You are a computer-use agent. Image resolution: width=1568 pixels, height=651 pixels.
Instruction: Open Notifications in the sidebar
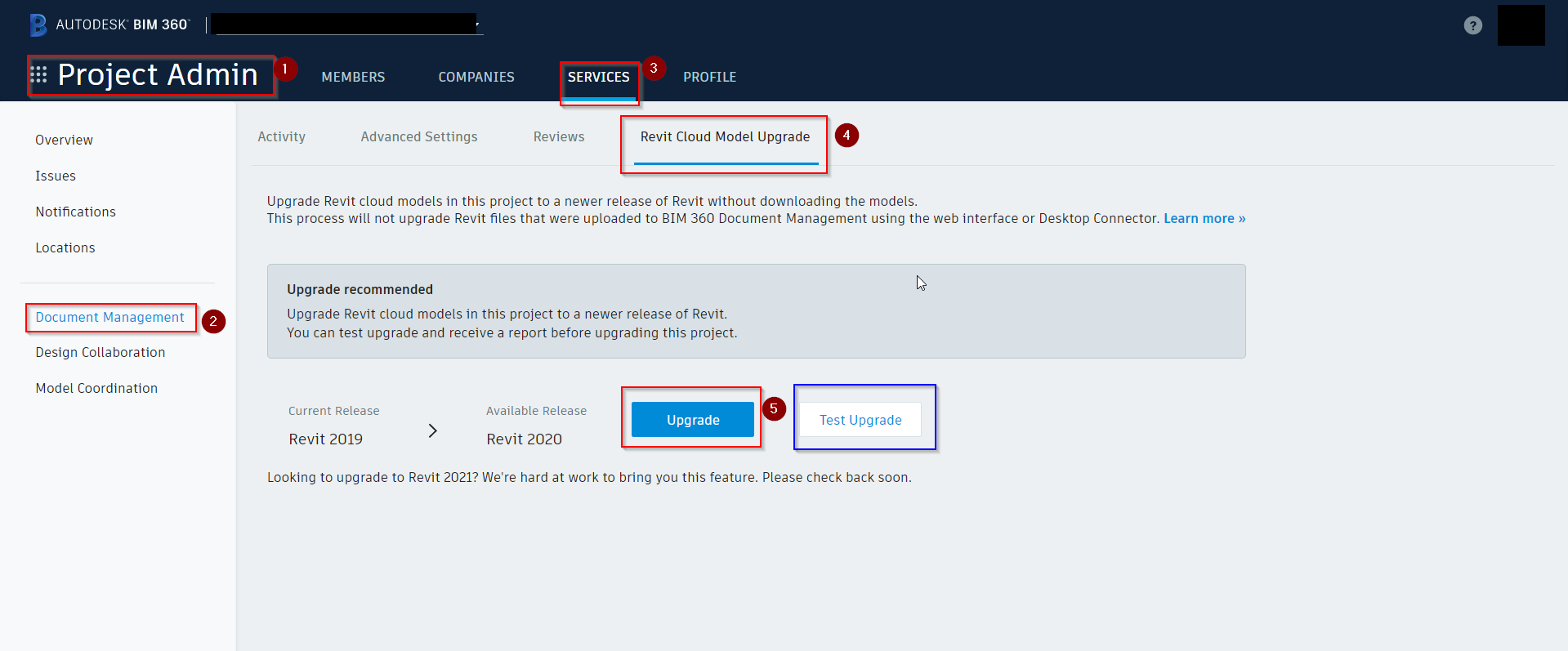[x=75, y=212]
